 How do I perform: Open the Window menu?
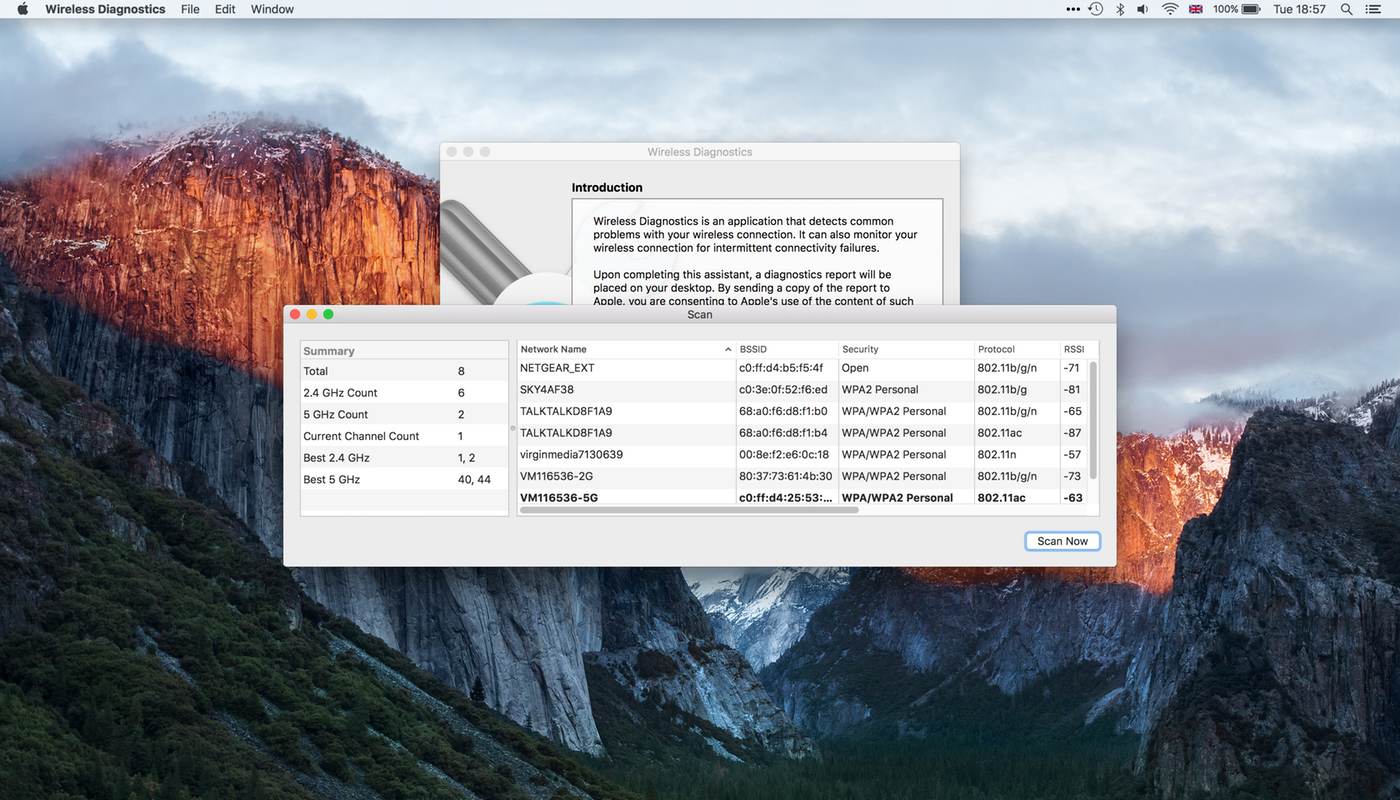click(x=272, y=9)
